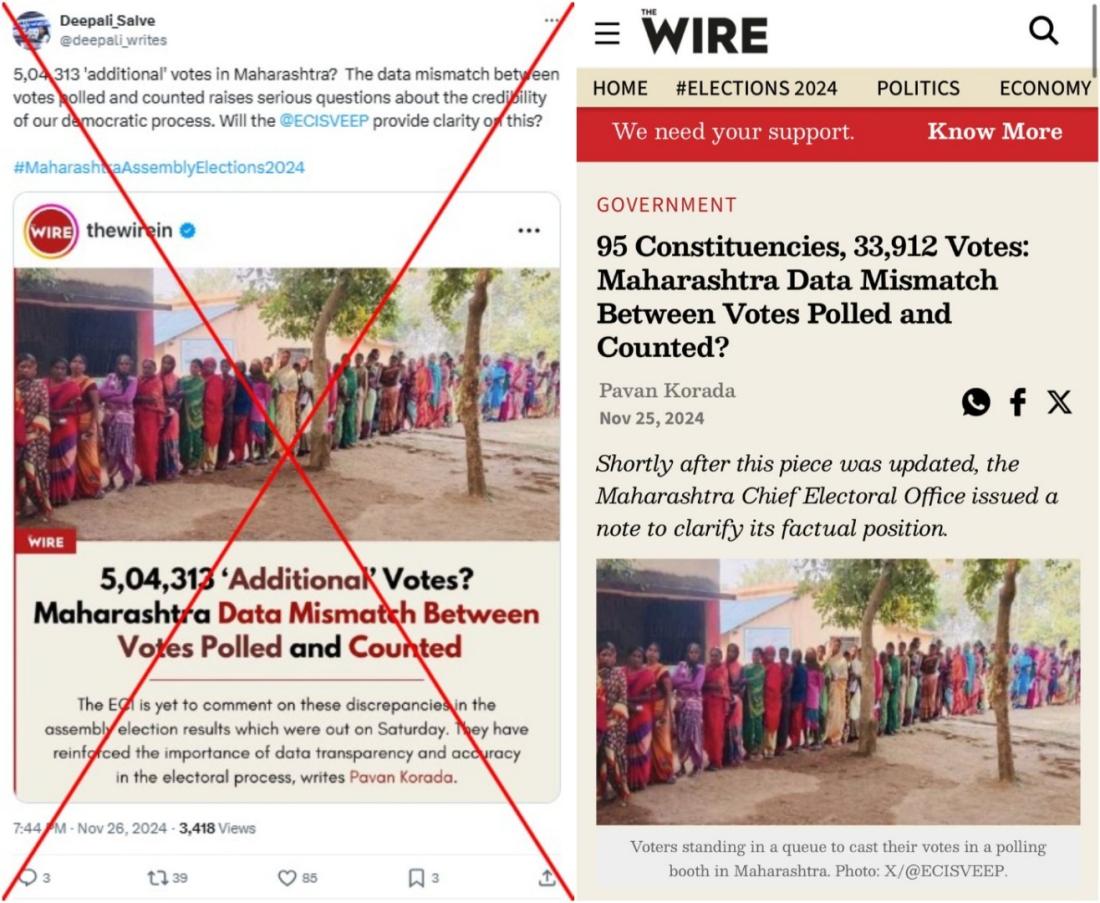Open #ELECTIONS 2024 nav section

point(756,88)
